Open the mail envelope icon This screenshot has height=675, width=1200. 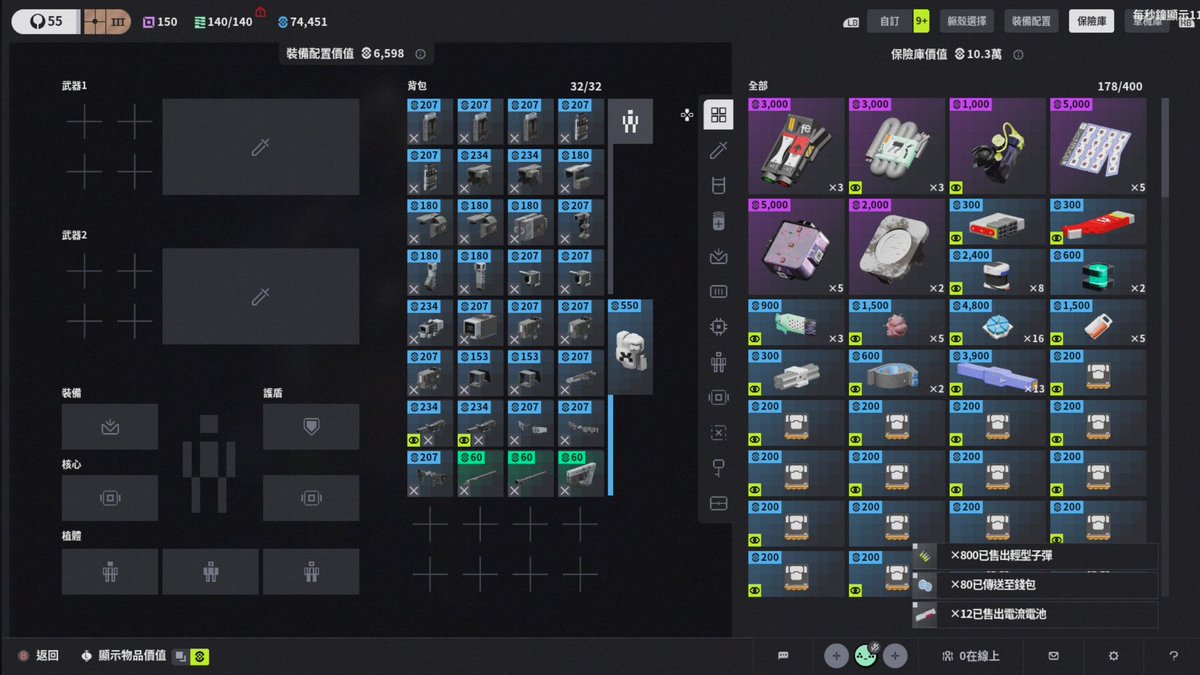pyautogui.click(x=1053, y=656)
